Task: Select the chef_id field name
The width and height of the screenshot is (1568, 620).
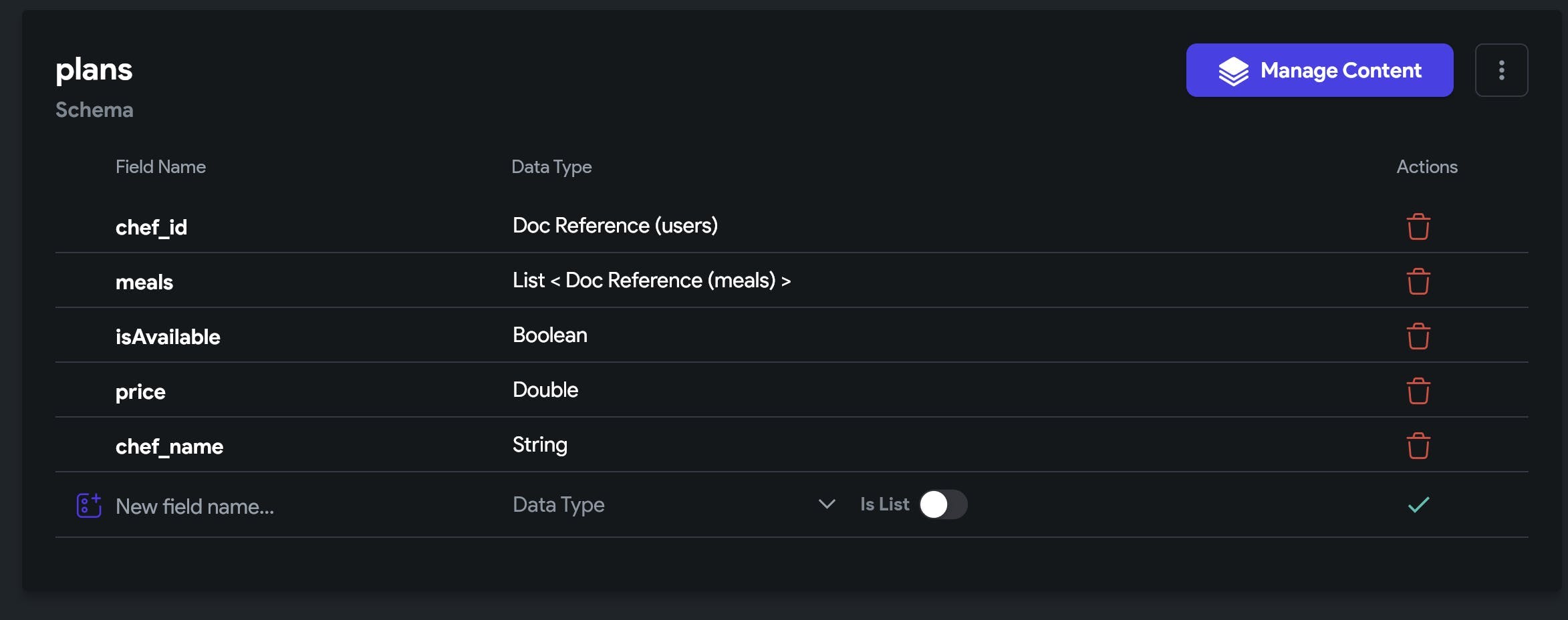Action: [x=151, y=227]
